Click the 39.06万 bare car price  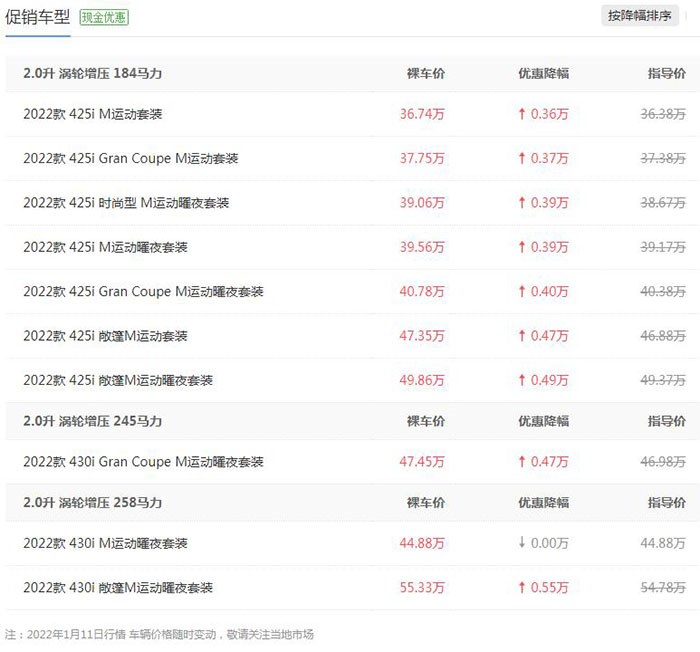[x=422, y=203]
